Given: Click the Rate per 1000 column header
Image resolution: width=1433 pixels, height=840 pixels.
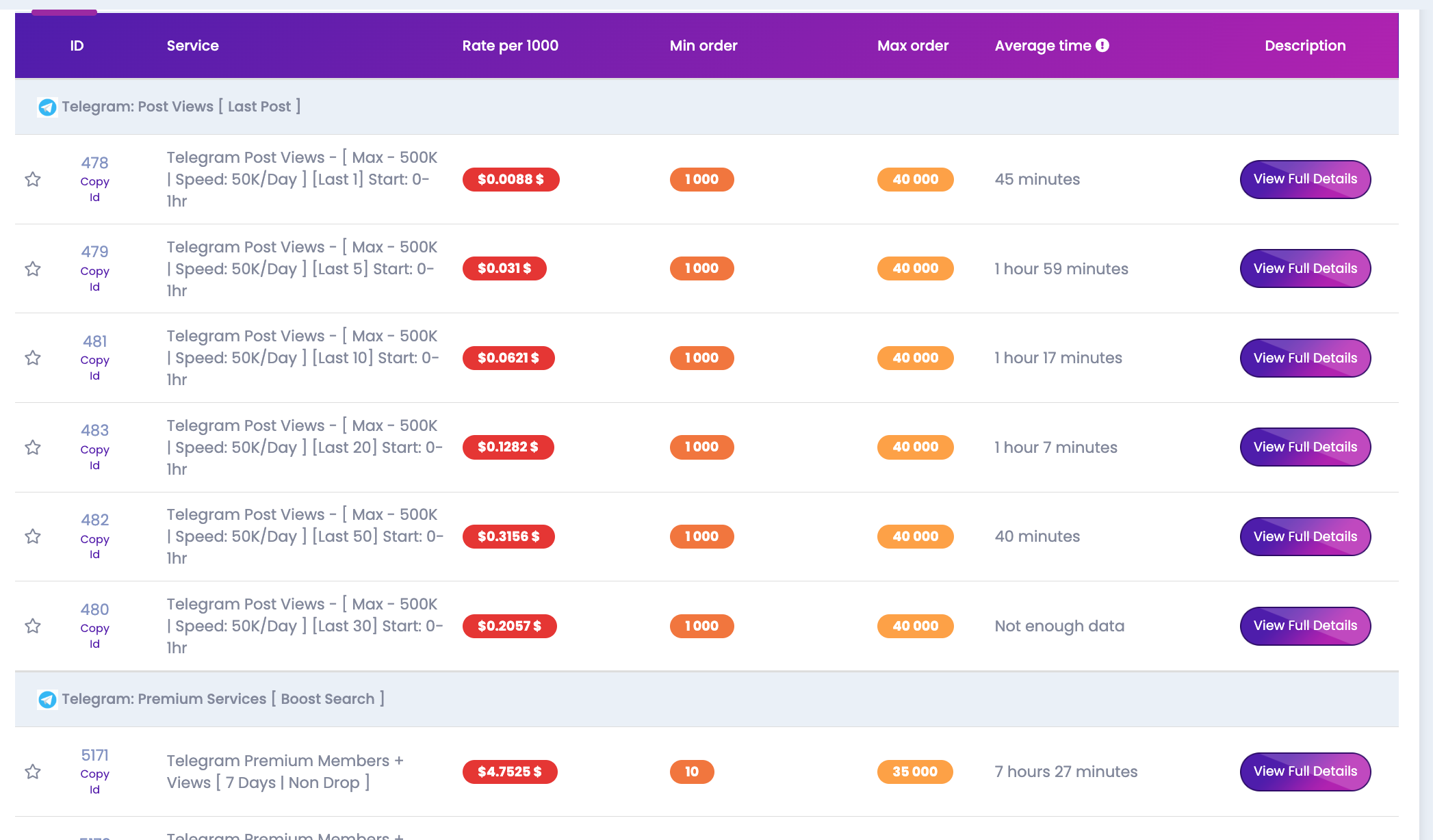Looking at the screenshot, I should pyautogui.click(x=510, y=46).
